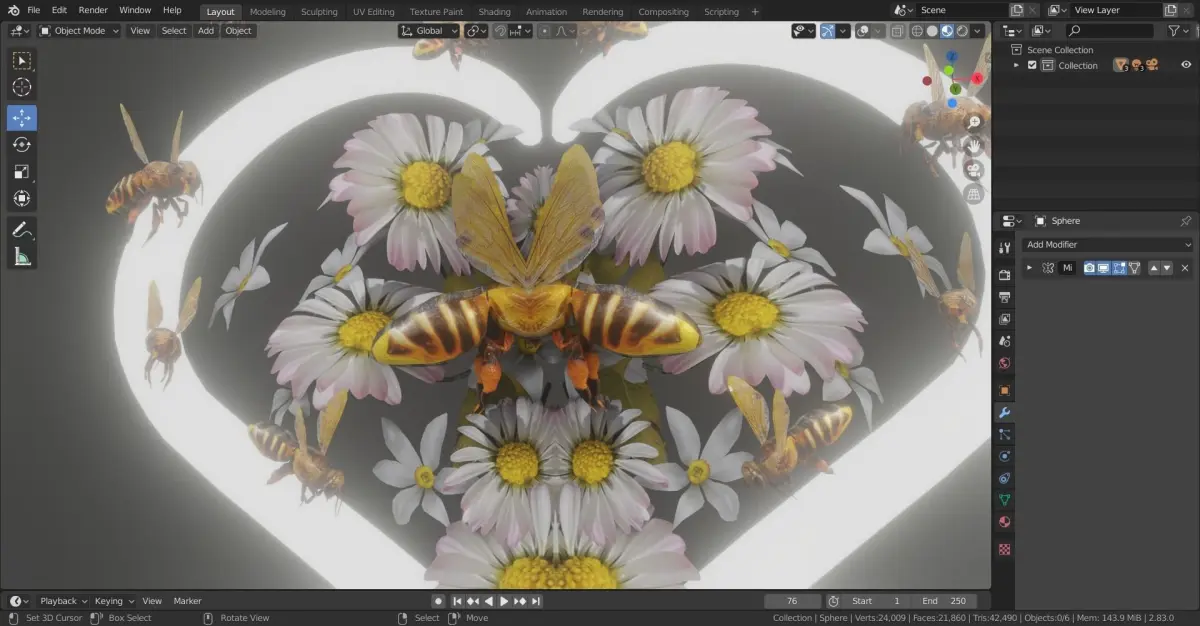Switch to the UV Editing workspace tab
This screenshot has height=626, width=1200.
pyautogui.click(x=374, y=12)
